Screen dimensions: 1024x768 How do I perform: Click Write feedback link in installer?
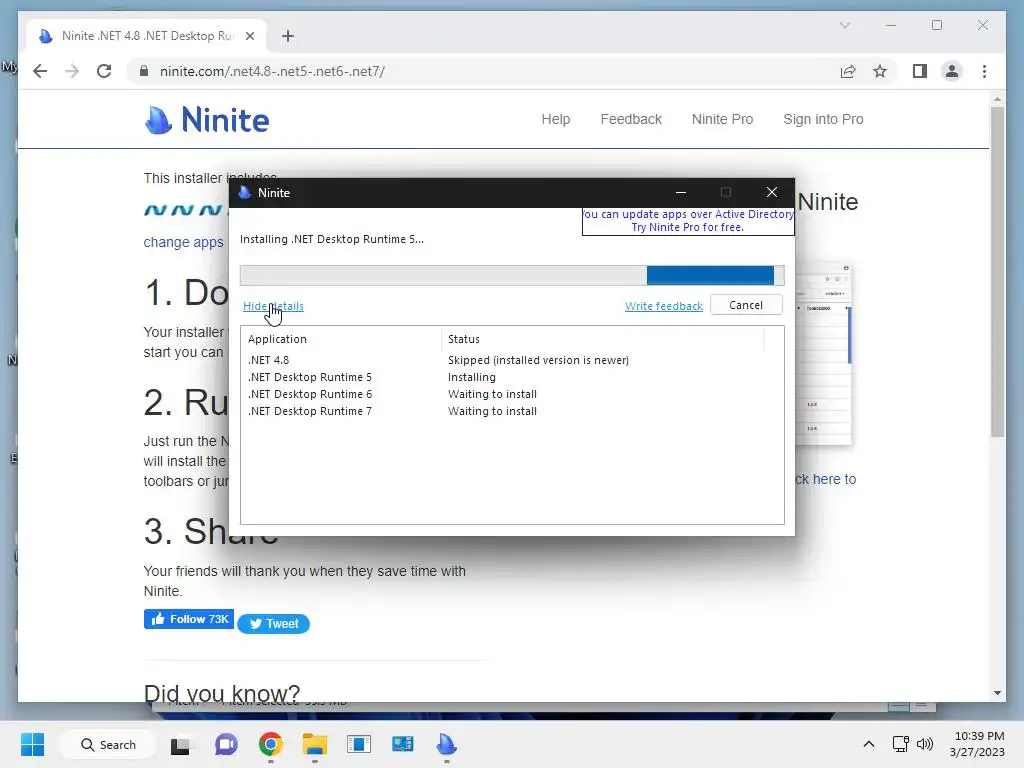(664, 306)
